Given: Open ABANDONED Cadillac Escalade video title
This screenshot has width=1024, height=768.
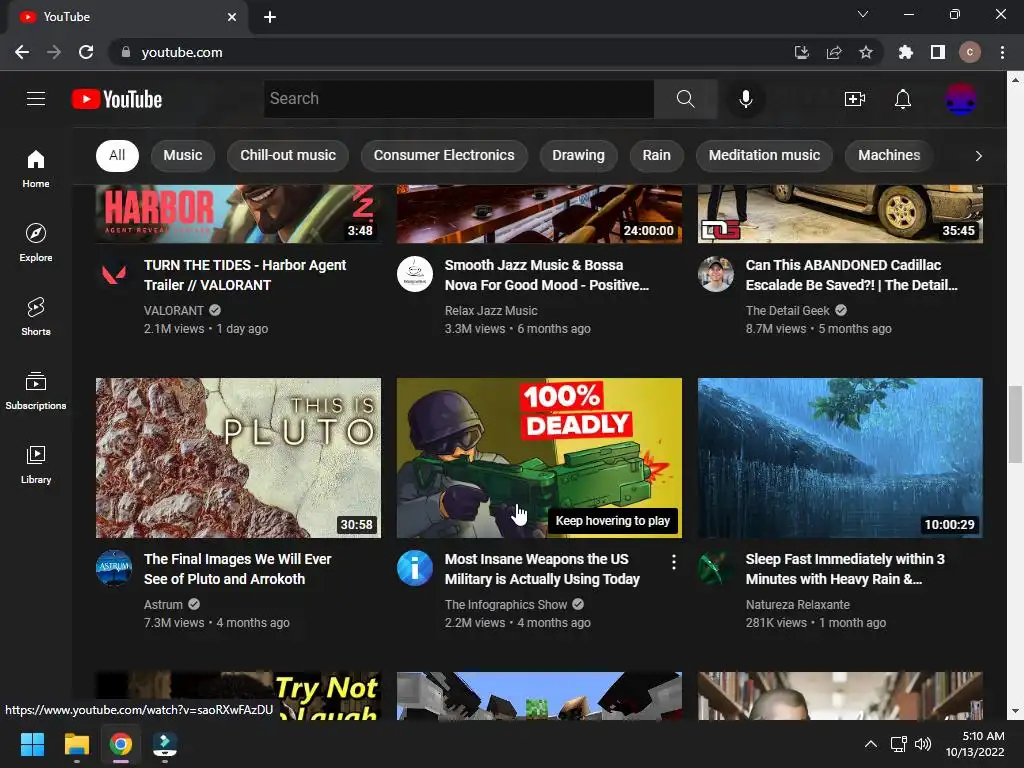Looking at the screenshot, I should (852, 275).
